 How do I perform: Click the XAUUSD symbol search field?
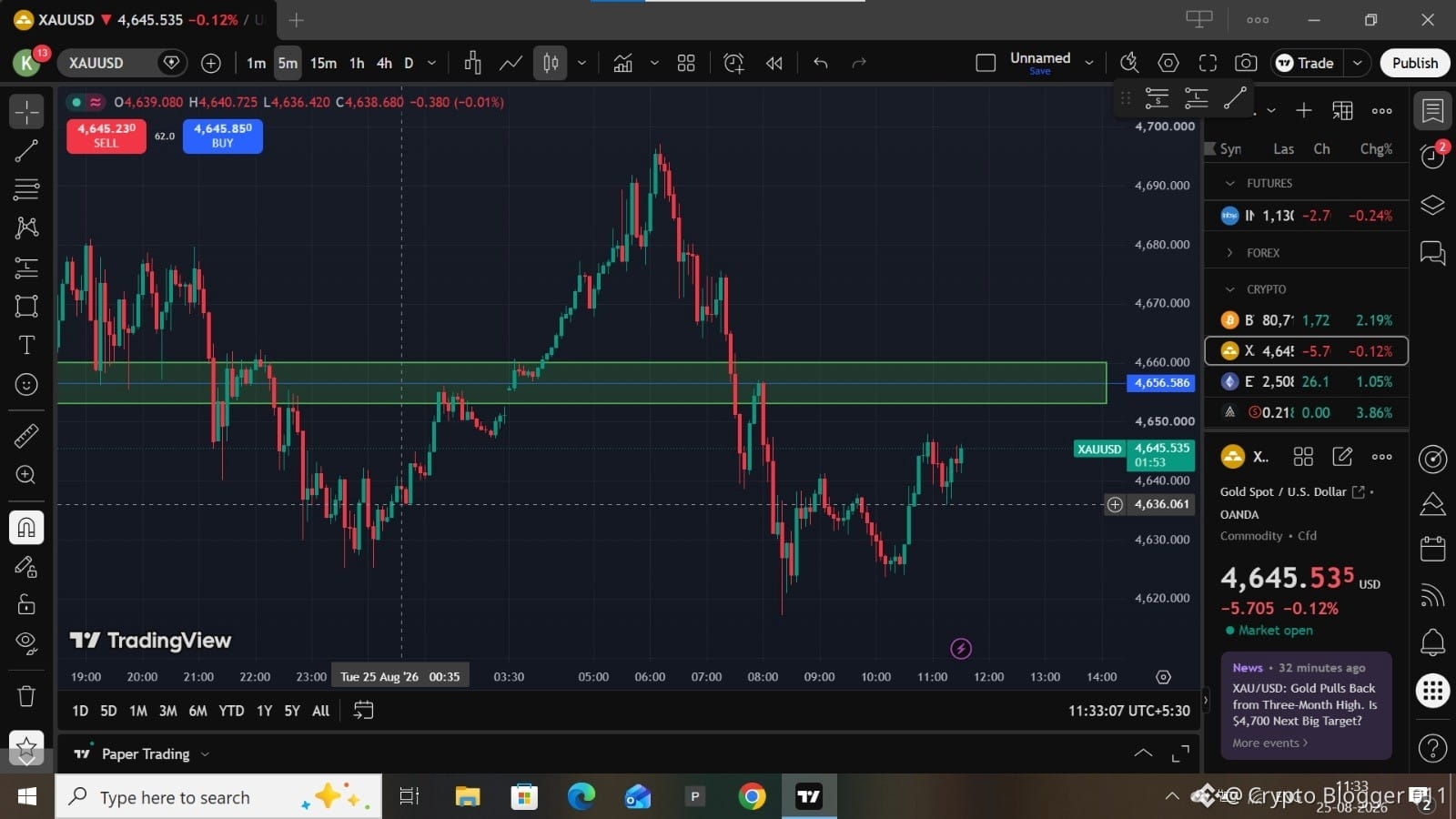pos(121,63)
